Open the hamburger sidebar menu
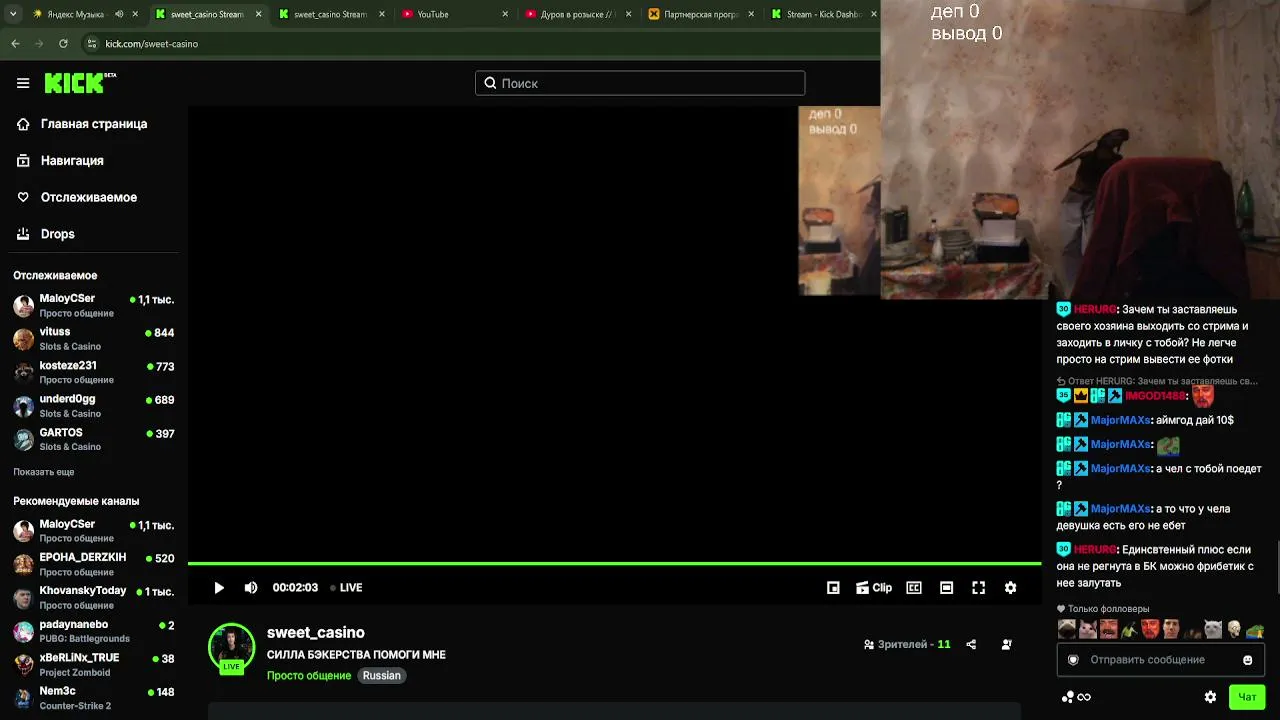 pyautogui.click(x=23, y=83)
